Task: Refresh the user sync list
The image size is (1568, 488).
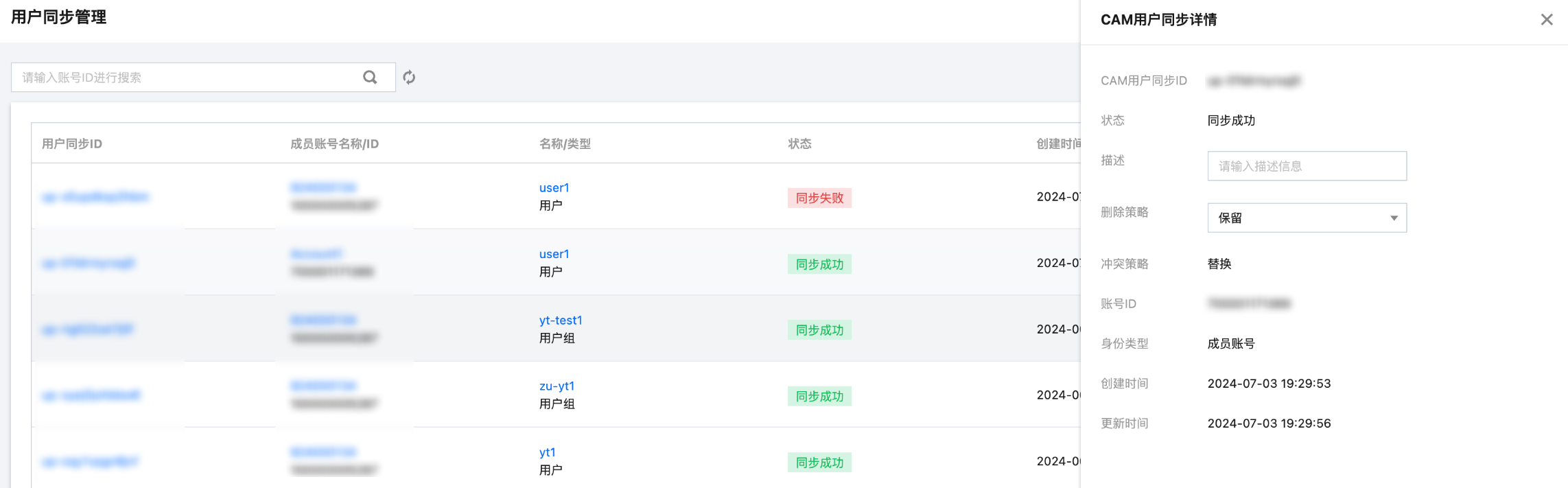Action: [x=409, y=78]
